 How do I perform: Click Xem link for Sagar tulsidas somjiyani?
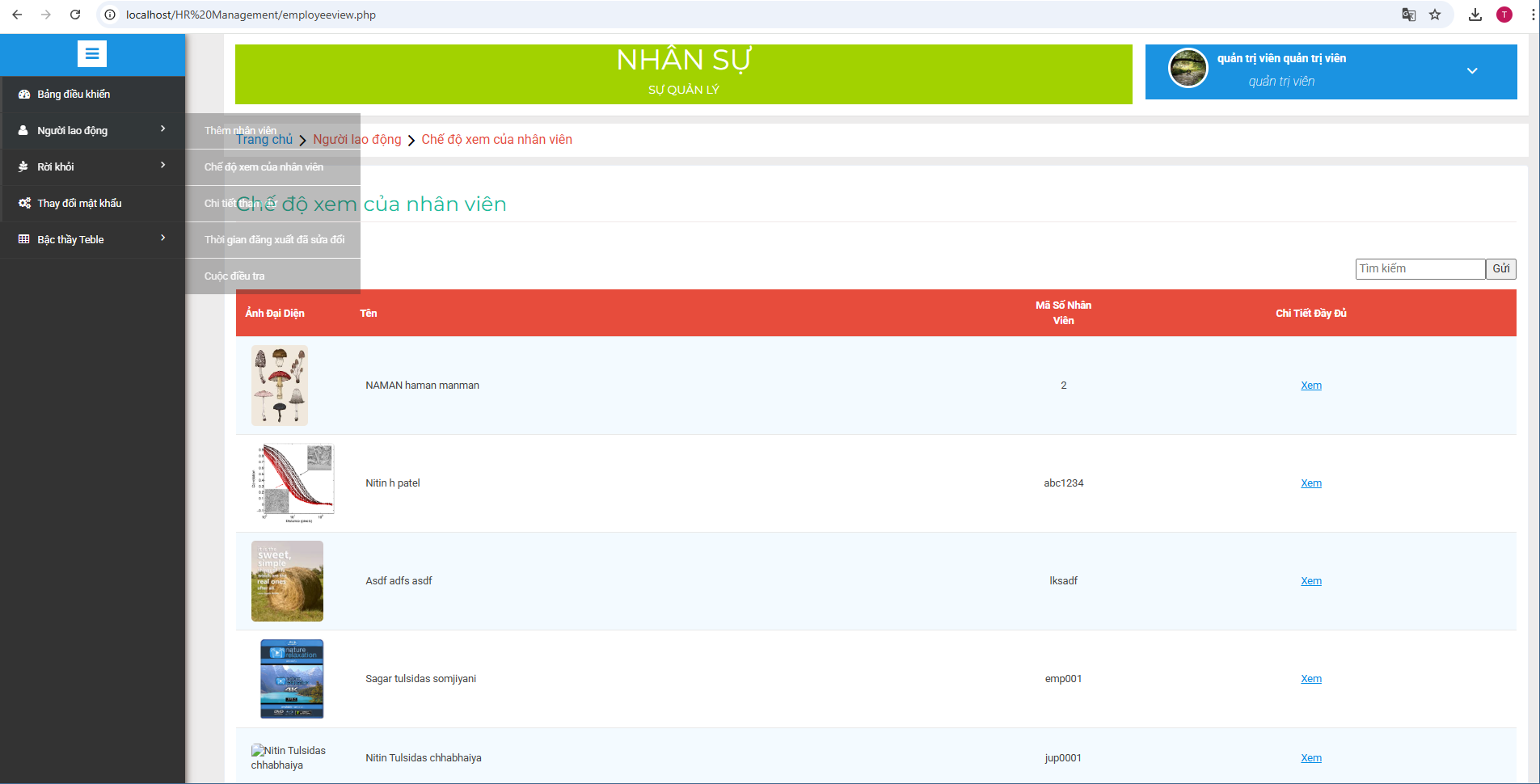1311,679
